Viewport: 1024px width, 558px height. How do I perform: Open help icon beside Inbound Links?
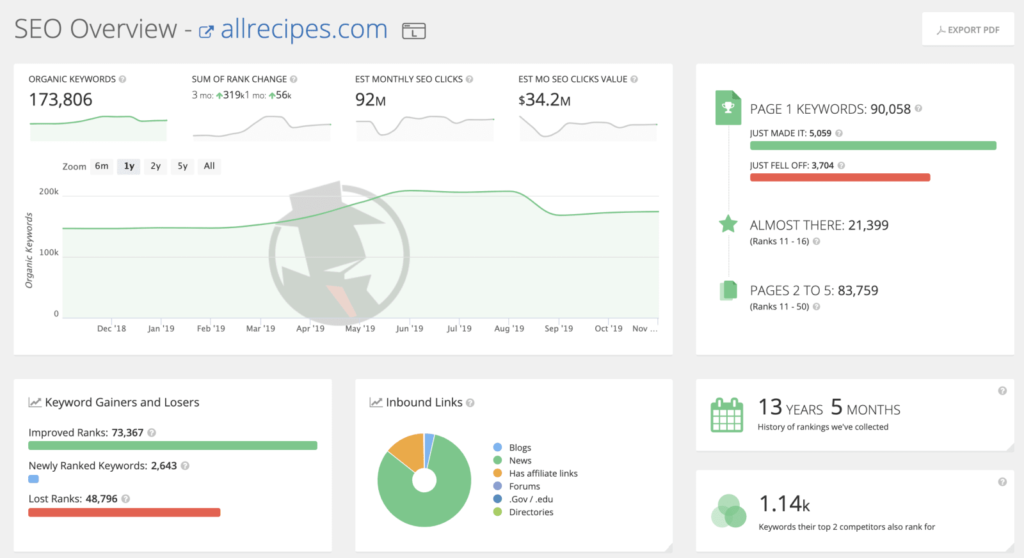tap(470, 403)
